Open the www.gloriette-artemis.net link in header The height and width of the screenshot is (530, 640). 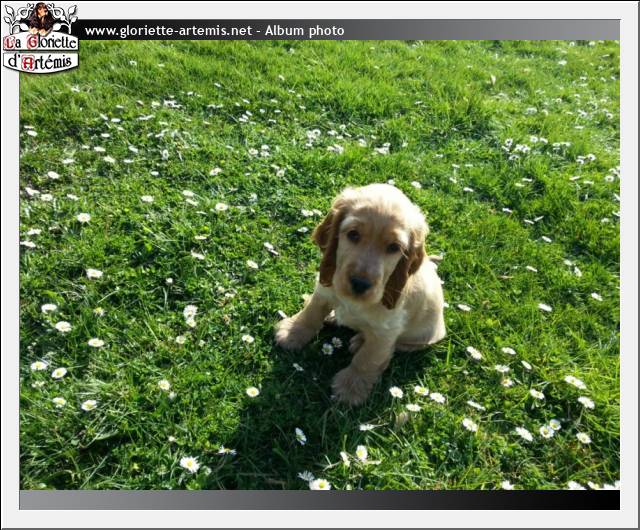pyautogui.click(x=168, y=31)
